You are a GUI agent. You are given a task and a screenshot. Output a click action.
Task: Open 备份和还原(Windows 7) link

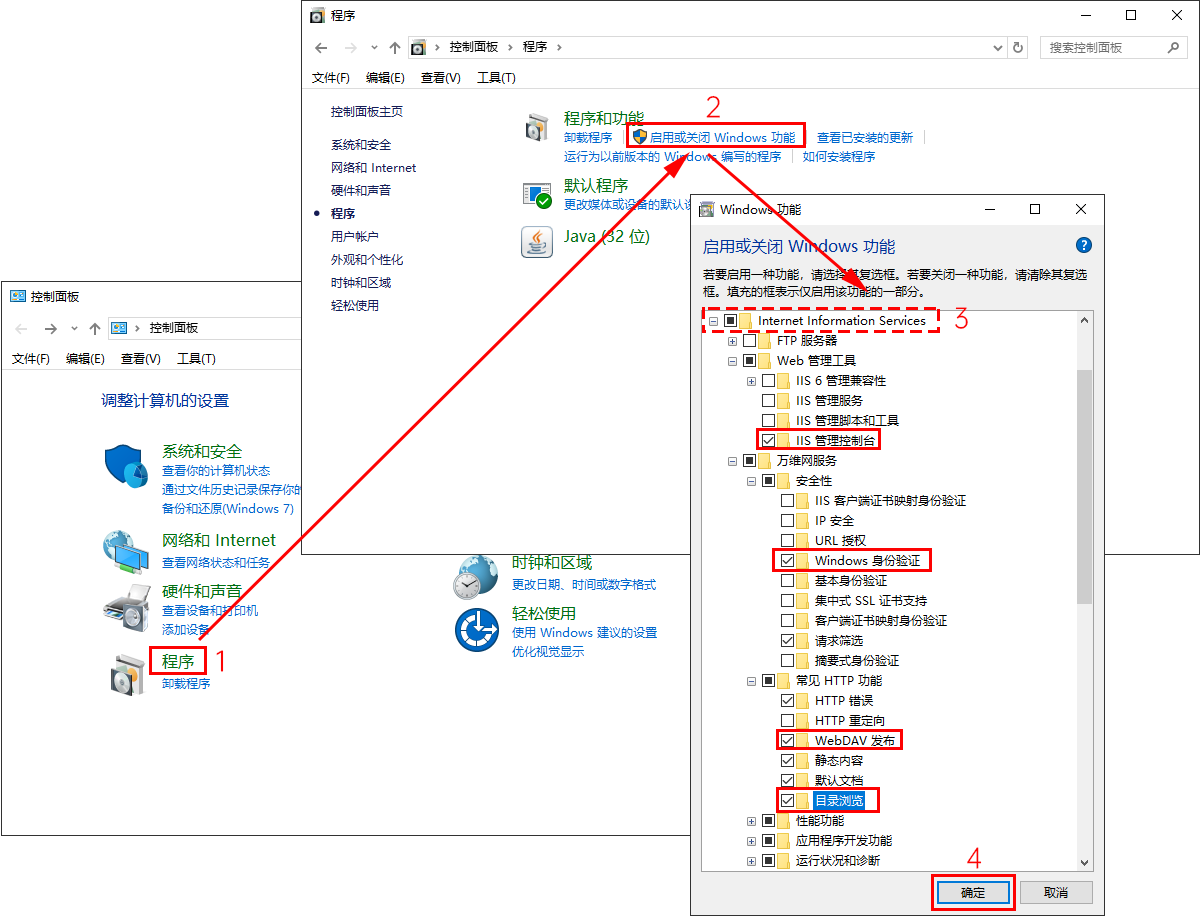pos(228,508)
